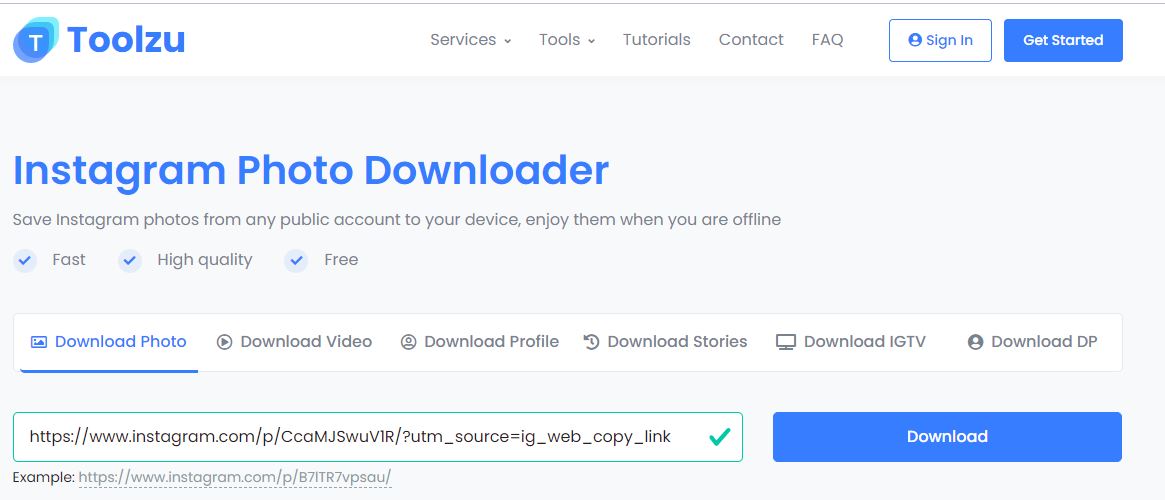Viewport: 1165px width, 500px height.
Task: Click the checkmark icon beside Fast
Action: (25, 260)
